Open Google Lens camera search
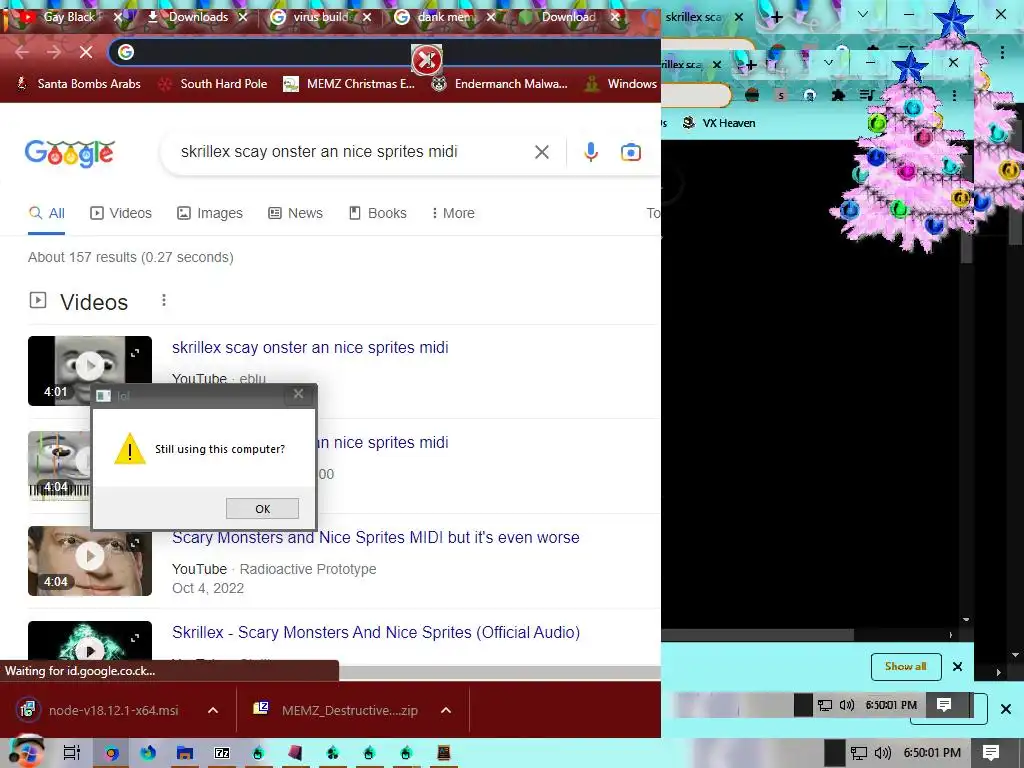This screenshot has width=1024, height=768. click(630, 152)
